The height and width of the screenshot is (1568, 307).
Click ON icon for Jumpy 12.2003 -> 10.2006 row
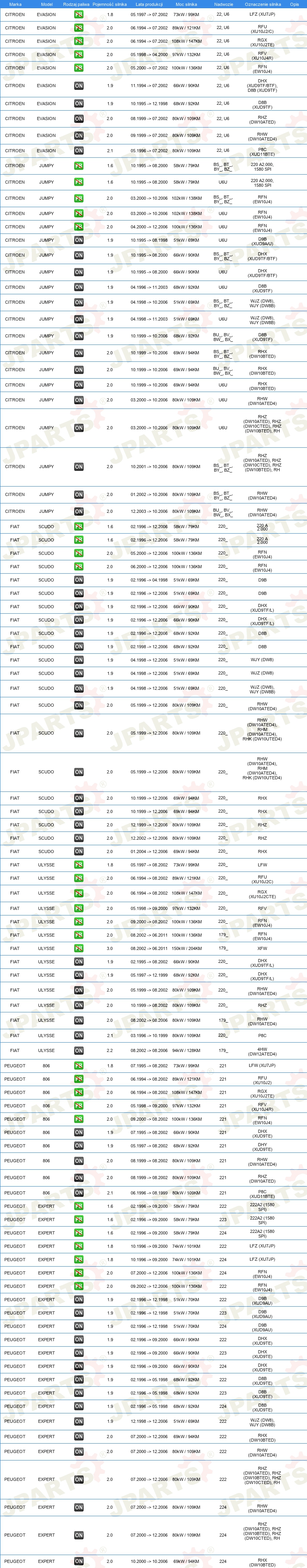coord(79,512)
